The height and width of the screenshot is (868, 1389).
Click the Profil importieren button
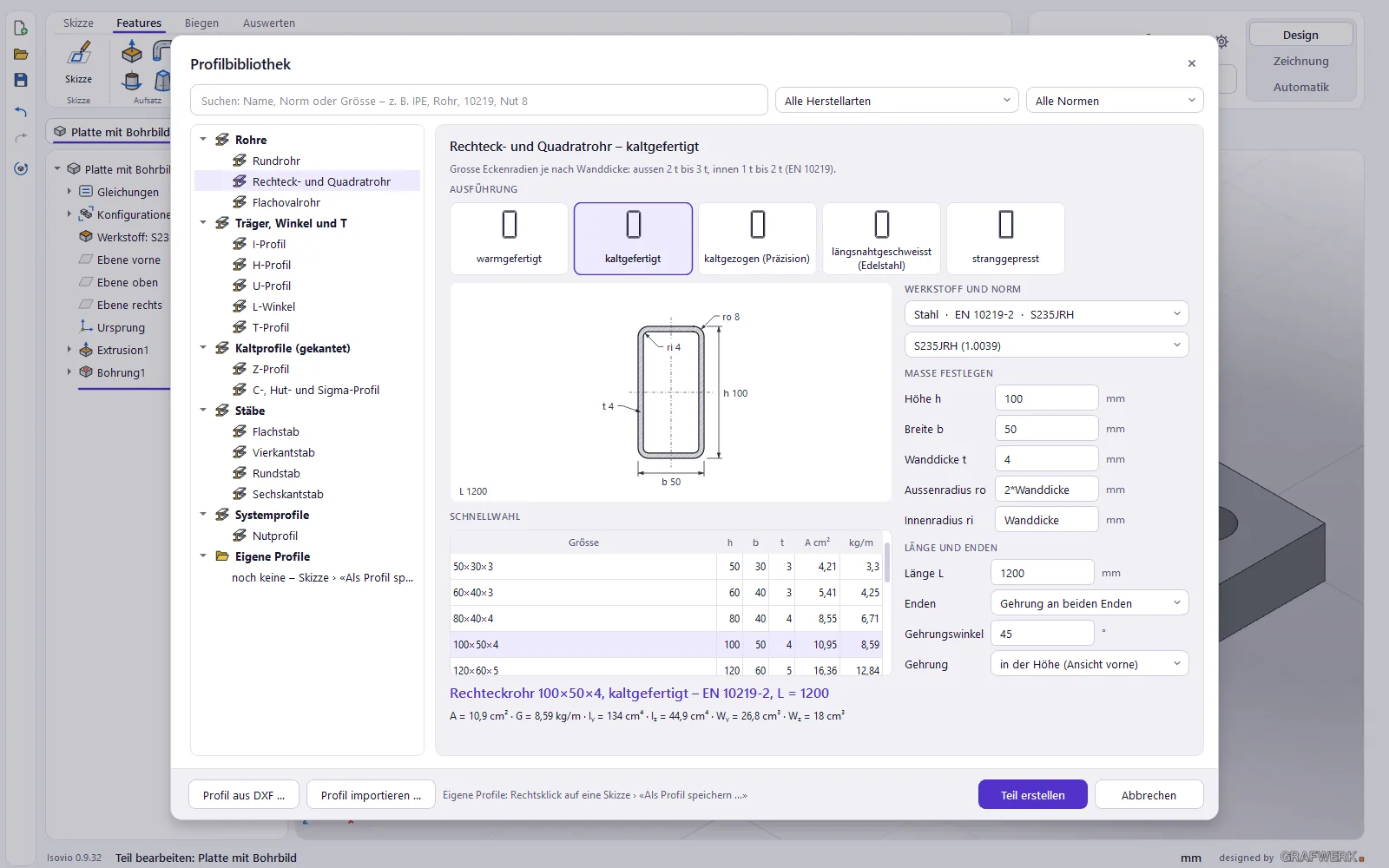[371, 795]
